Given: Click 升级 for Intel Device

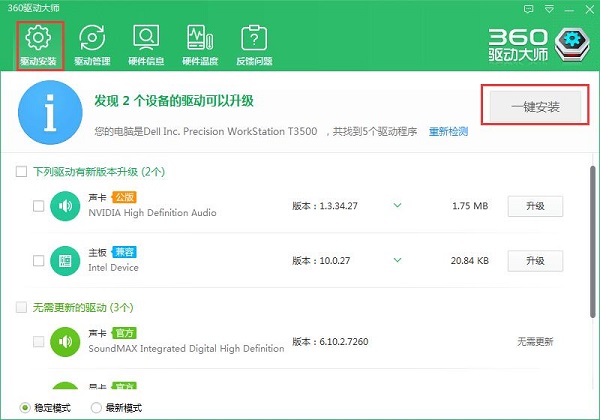Looking at the screenshot, I should tap(535, 261).
